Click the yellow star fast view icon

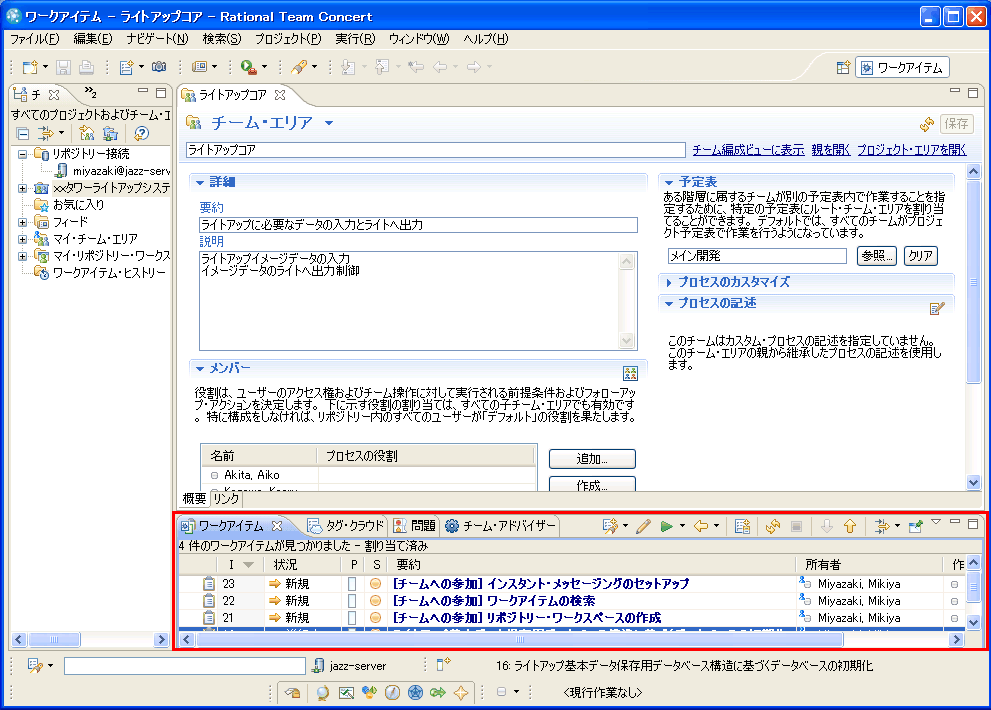[461, 693]
